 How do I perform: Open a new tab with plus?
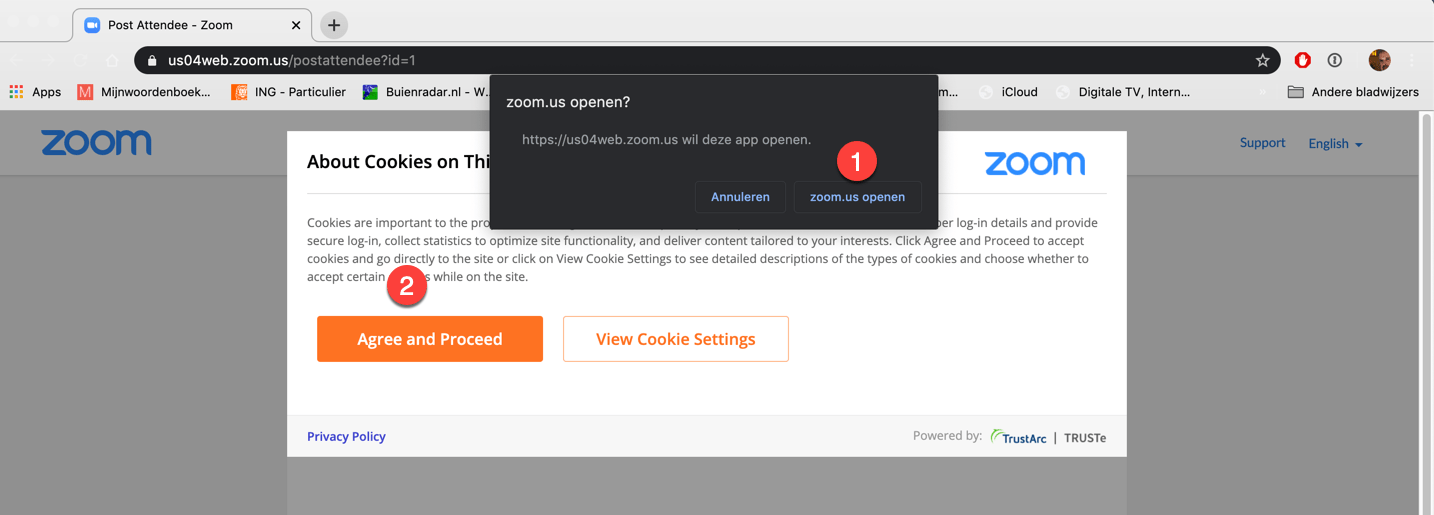(x=334, y=25)
